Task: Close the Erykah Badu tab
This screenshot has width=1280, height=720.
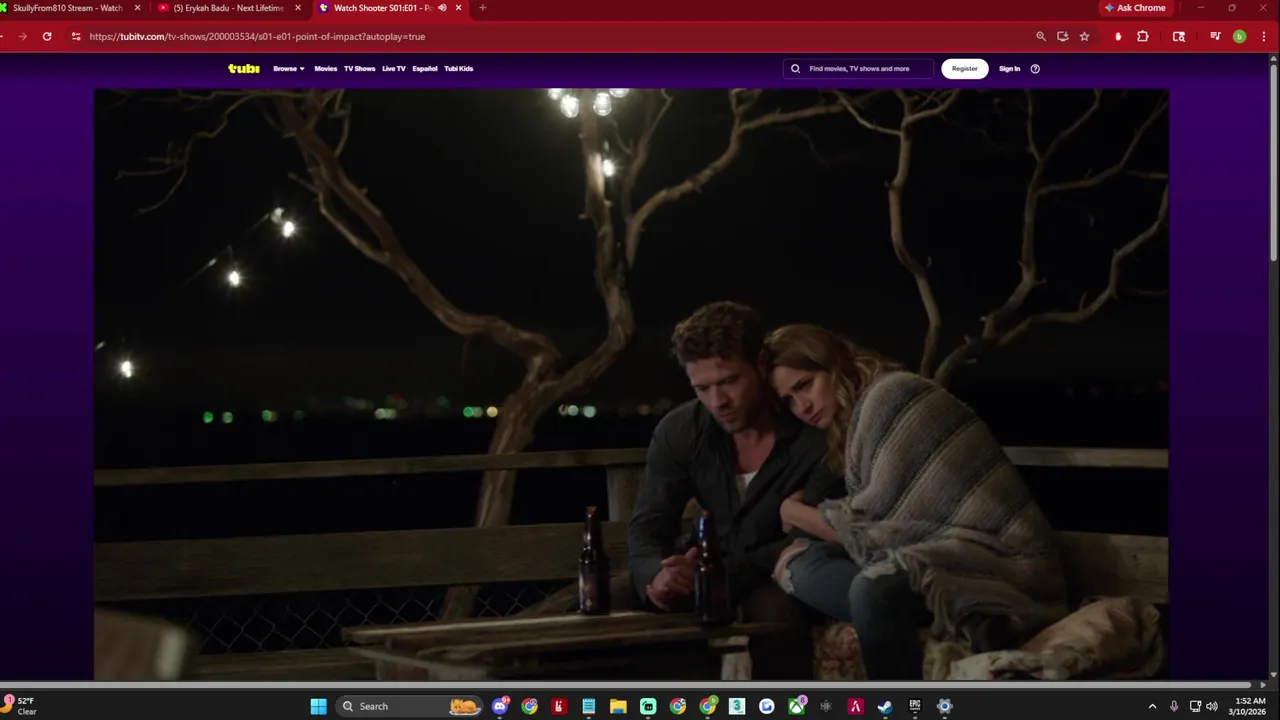Action: click(297, 8)
